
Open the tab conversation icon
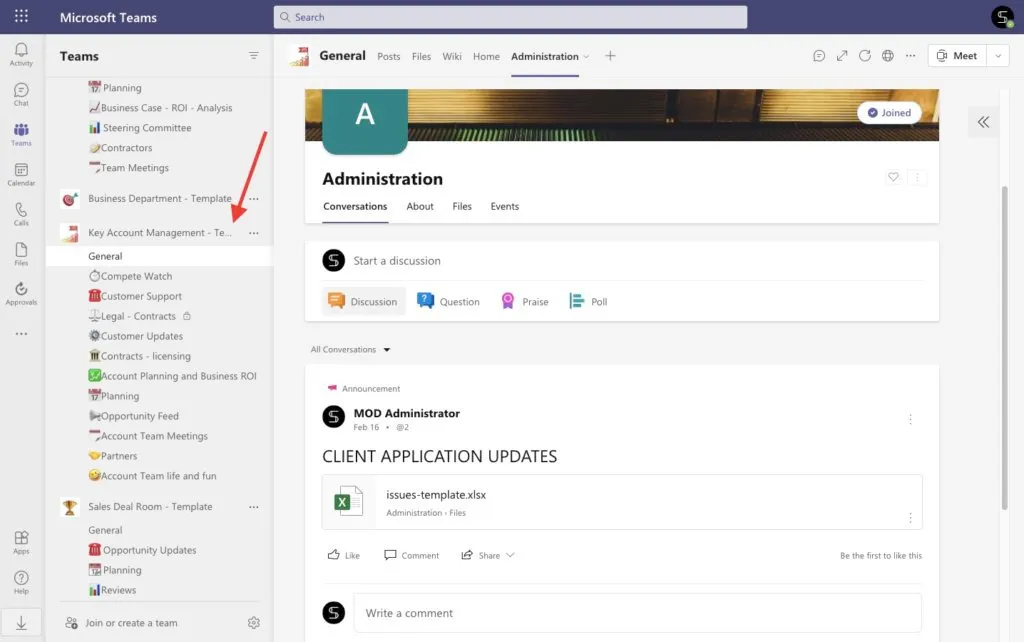tap(819, 56)
